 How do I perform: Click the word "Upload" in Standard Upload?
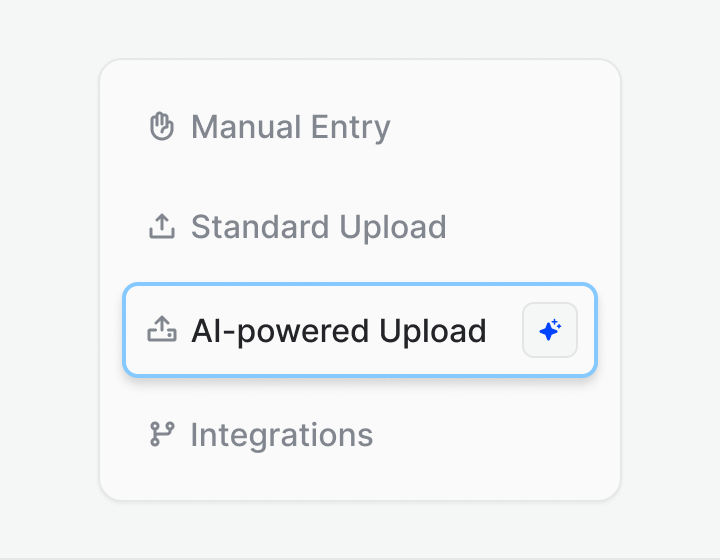pyautogui.click(x=393, y=228)
